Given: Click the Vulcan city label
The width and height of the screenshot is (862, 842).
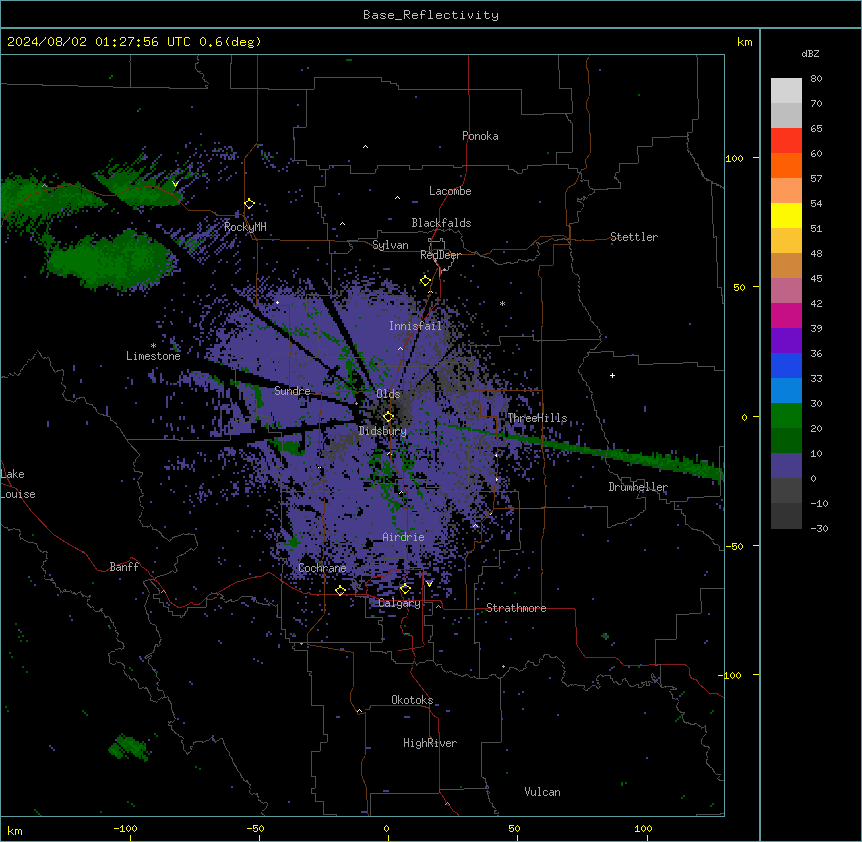Looking at the screenshot, I should (x=542, y=792).
